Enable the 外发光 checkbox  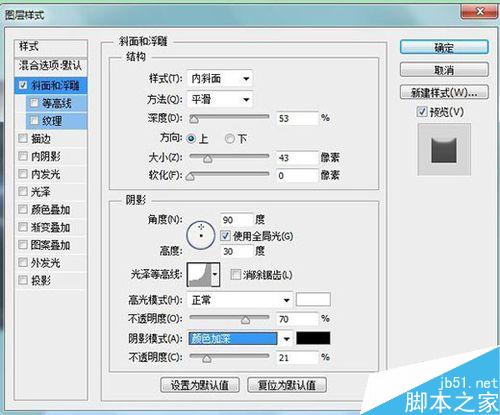click(23, 263)
